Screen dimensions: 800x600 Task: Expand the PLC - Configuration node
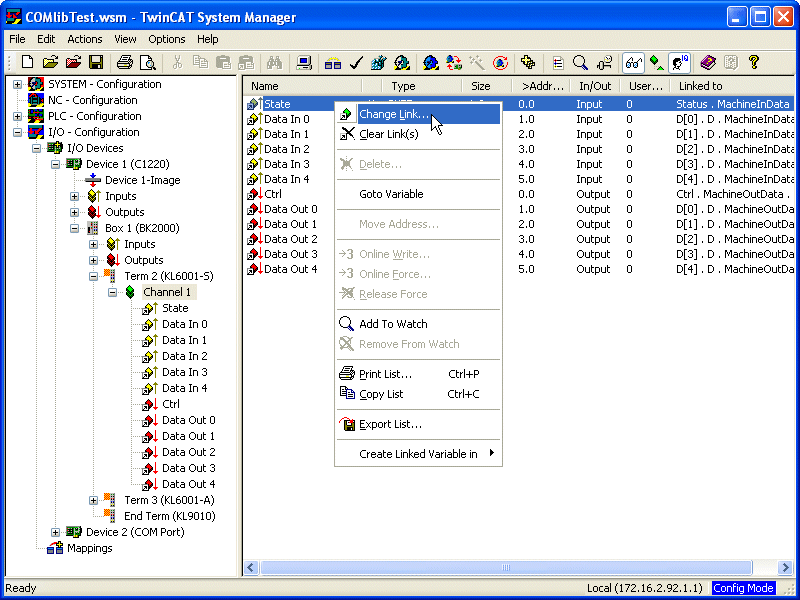coord(18,116)
